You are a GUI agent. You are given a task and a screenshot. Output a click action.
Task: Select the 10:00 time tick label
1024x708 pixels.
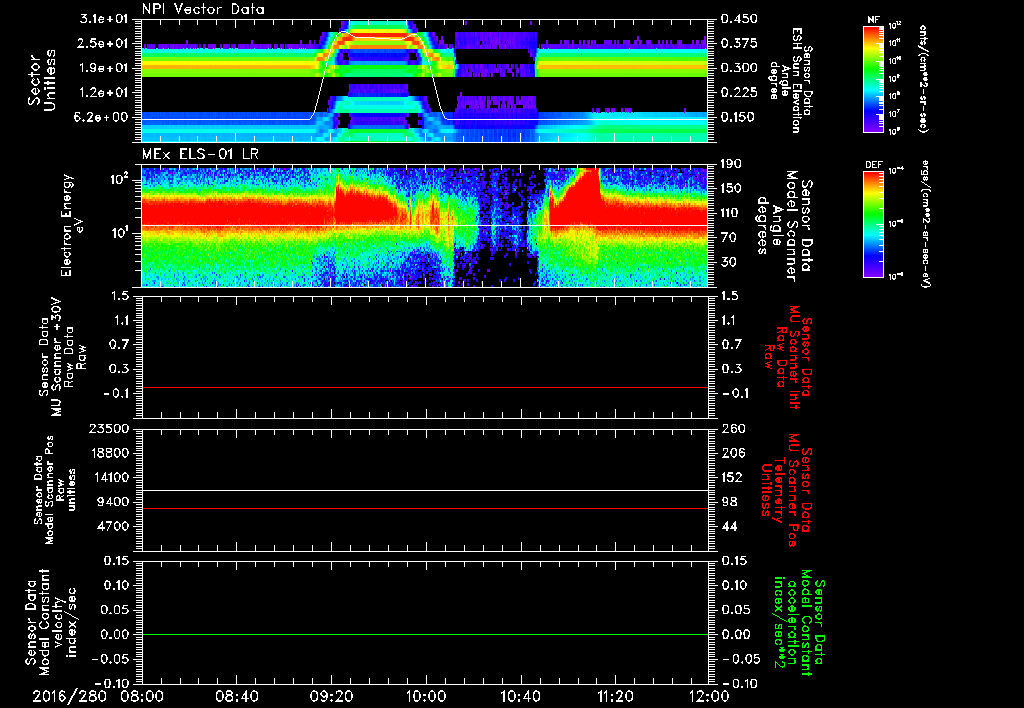[425, 695]
